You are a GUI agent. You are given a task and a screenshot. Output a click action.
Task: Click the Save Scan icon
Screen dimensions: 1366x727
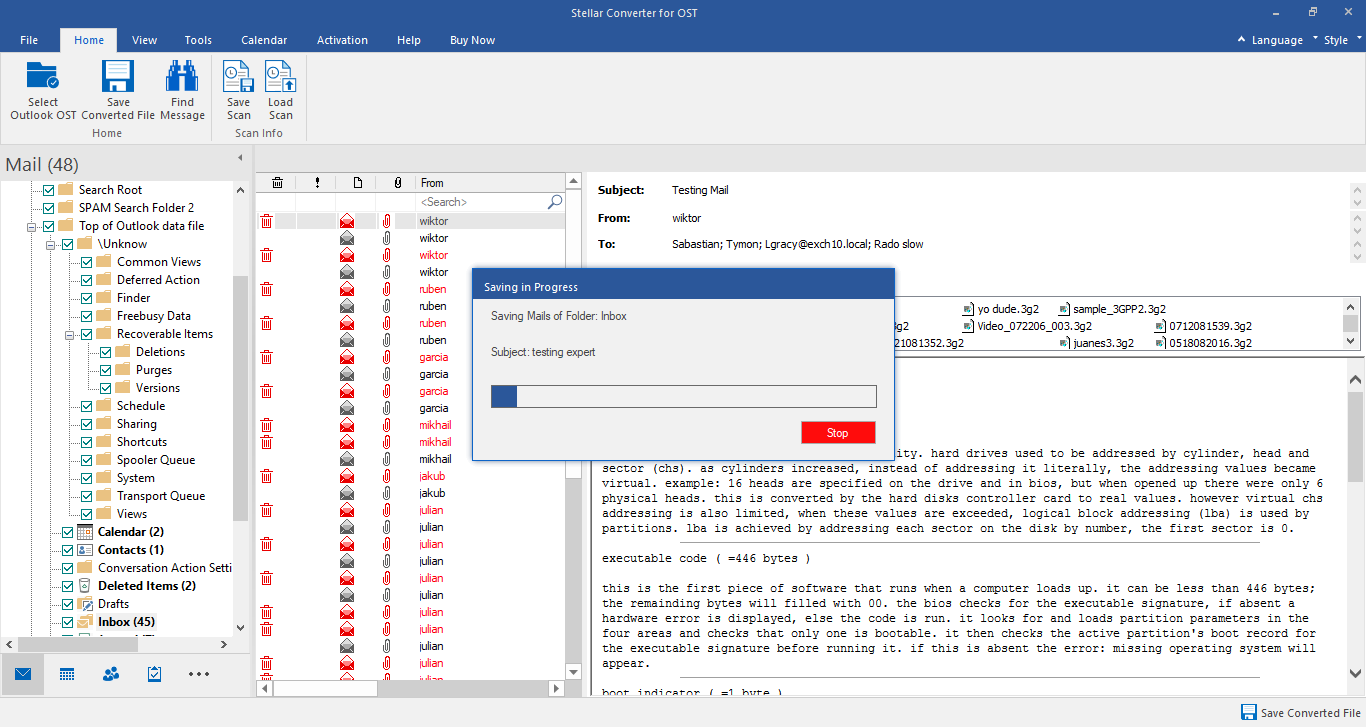point(238,77)
